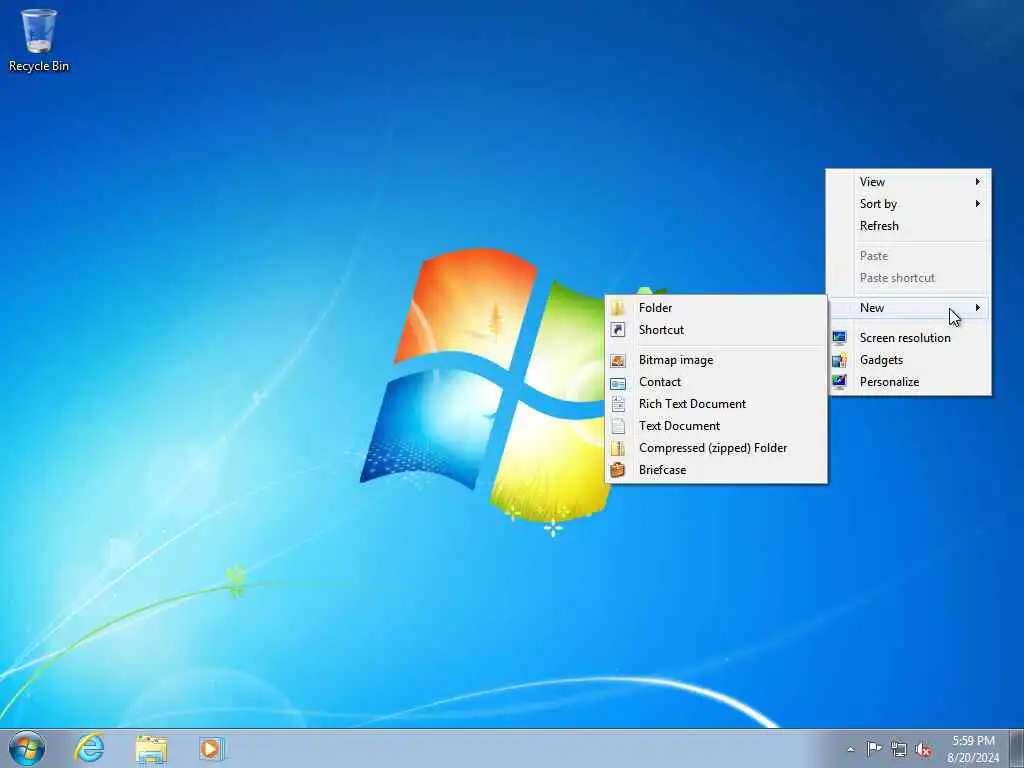Click the Folder icon in the New submenu
1024x768 pixels.
[x=618, y=308]
